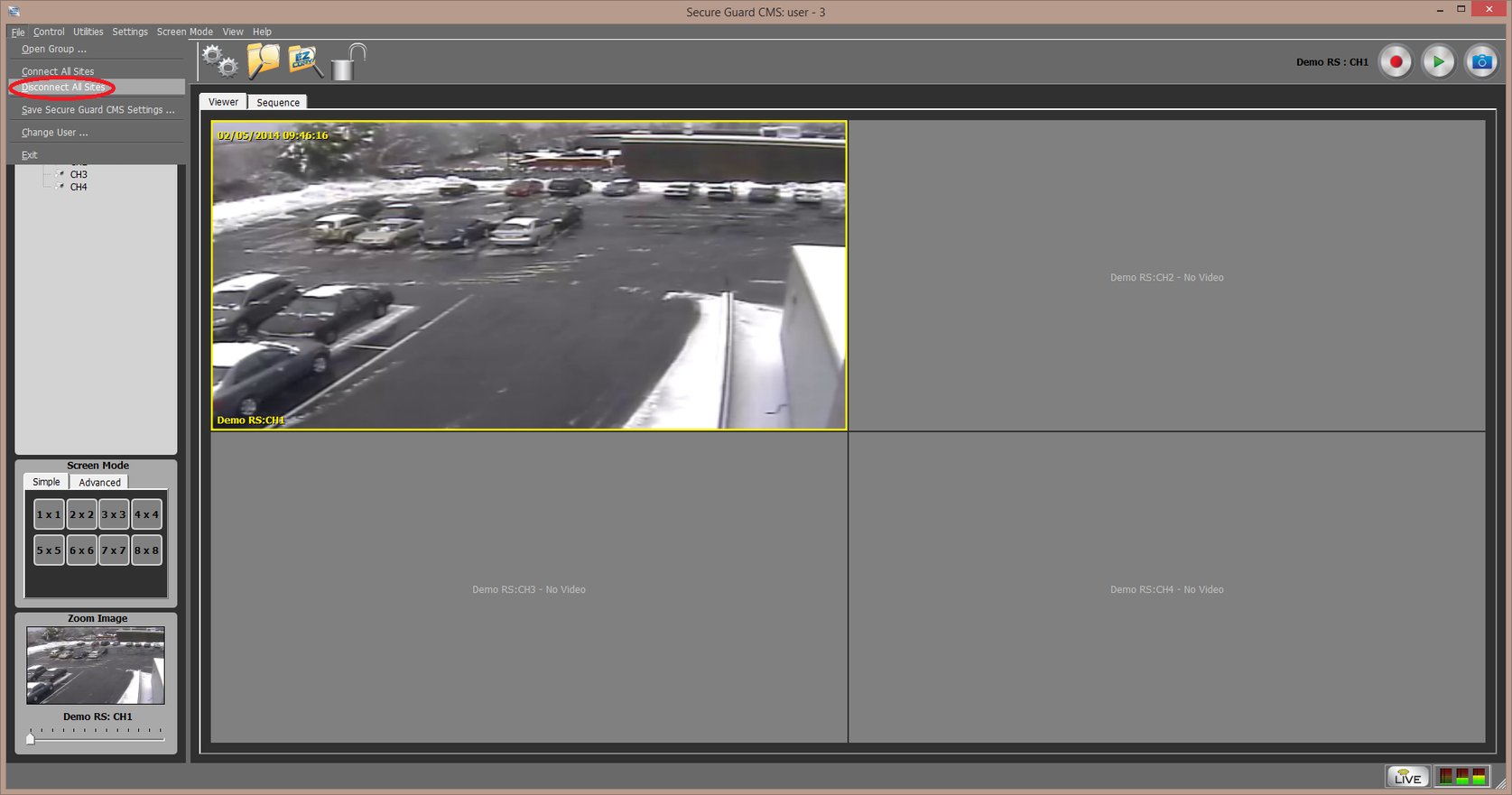This screenshot has width=1512, height=795.
Task: Click the colored level meter icon
Action: coord(1461,776)
